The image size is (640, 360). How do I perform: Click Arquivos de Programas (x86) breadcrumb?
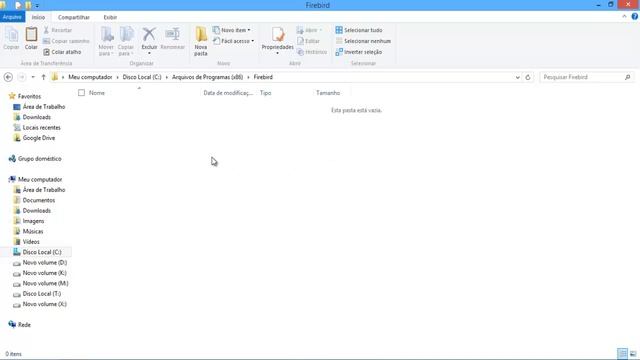(x=207, y=77)
